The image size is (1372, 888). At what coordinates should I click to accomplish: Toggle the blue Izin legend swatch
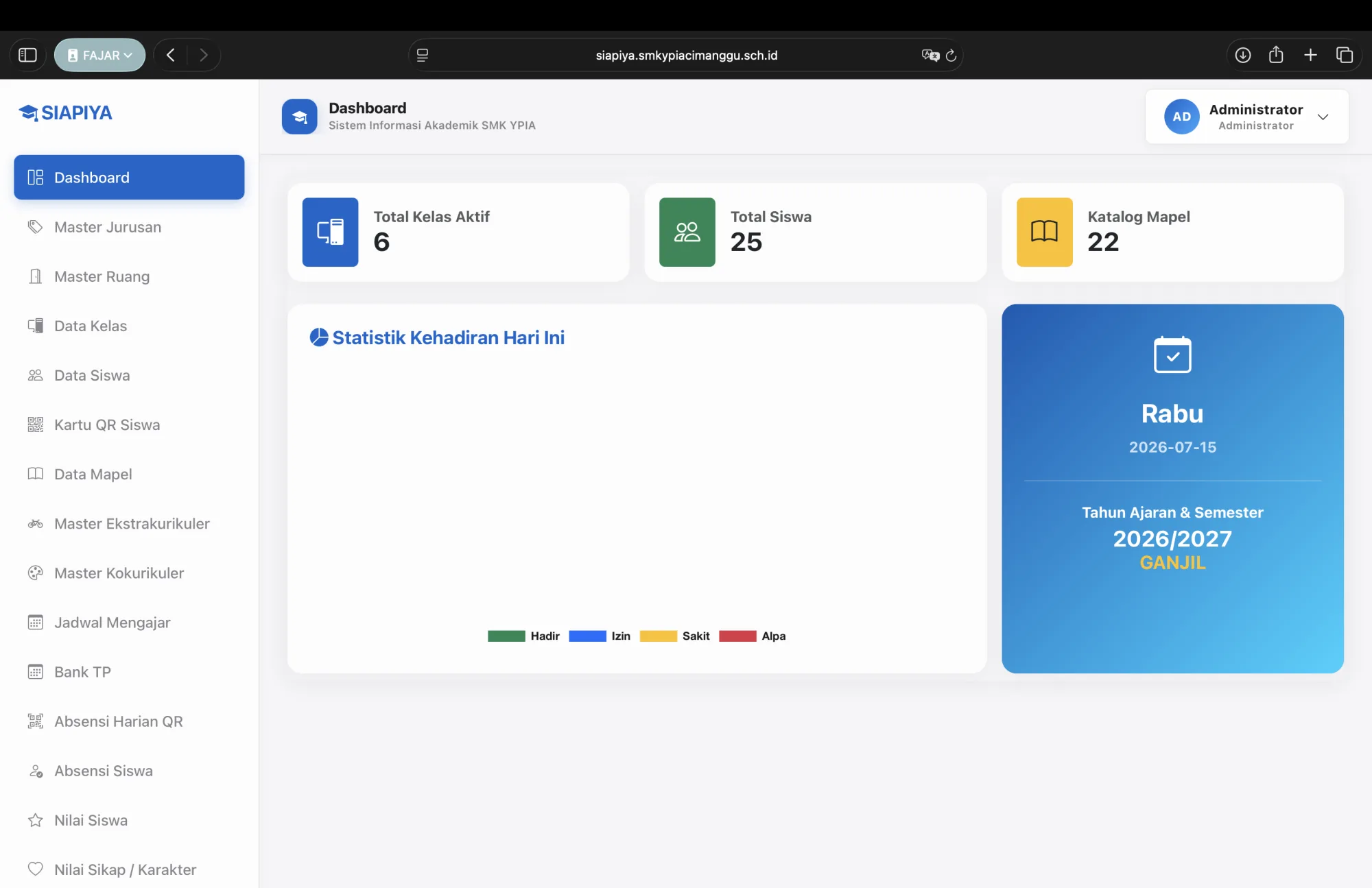tap(587, 636)
